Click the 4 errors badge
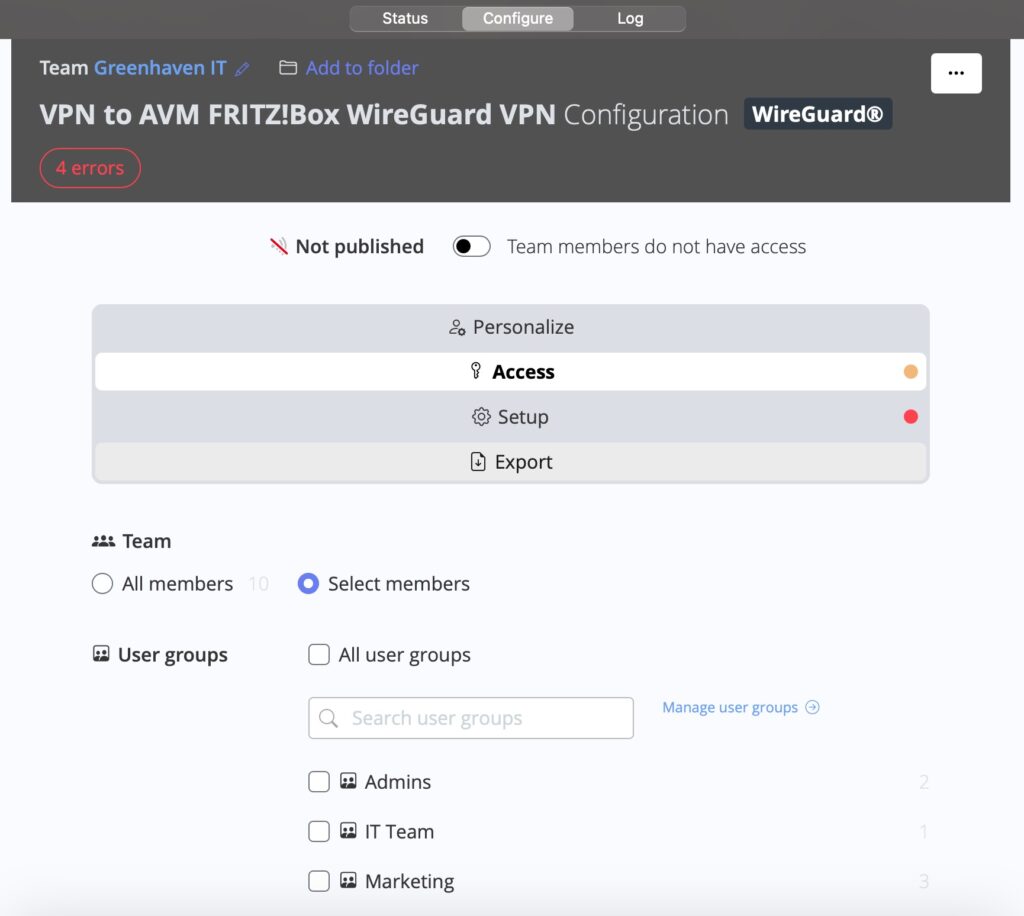The image size is (1024, 916). point(90,168)
